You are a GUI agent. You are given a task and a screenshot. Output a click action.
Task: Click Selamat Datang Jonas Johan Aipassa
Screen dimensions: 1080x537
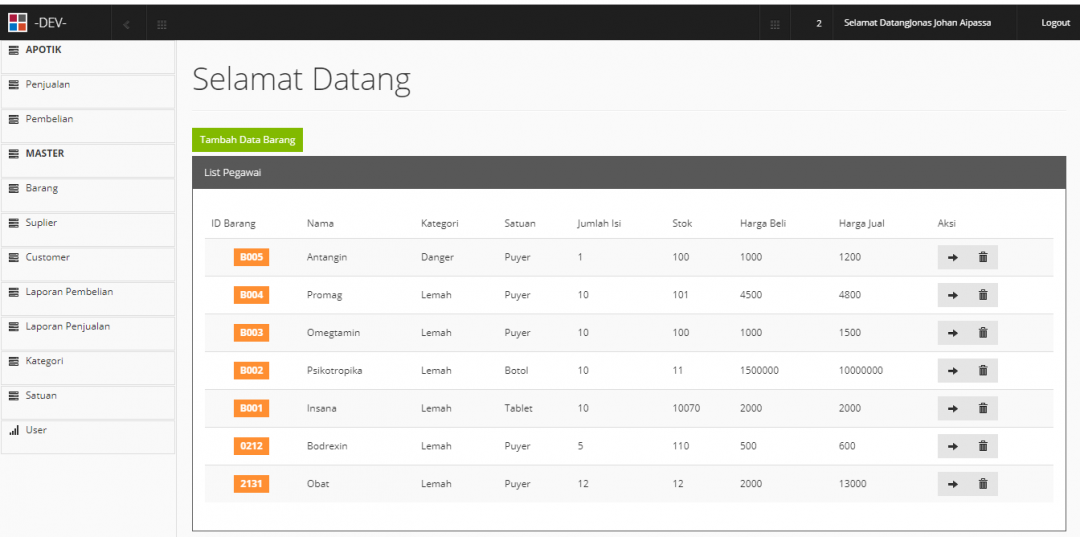pyautogui.click(x=917, y=23)
